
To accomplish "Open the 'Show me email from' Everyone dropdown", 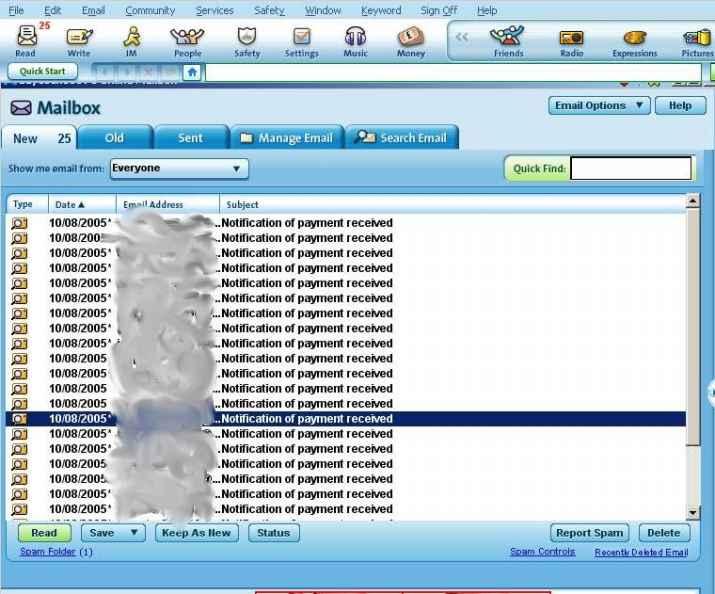I will pyautogui.click(x=179, y=169).
